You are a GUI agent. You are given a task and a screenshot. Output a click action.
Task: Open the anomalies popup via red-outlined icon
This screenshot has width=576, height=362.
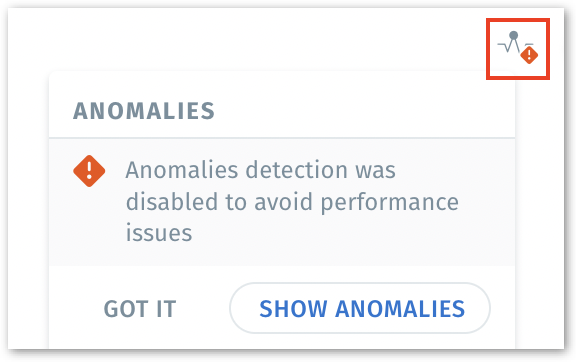tap(518, 49)
